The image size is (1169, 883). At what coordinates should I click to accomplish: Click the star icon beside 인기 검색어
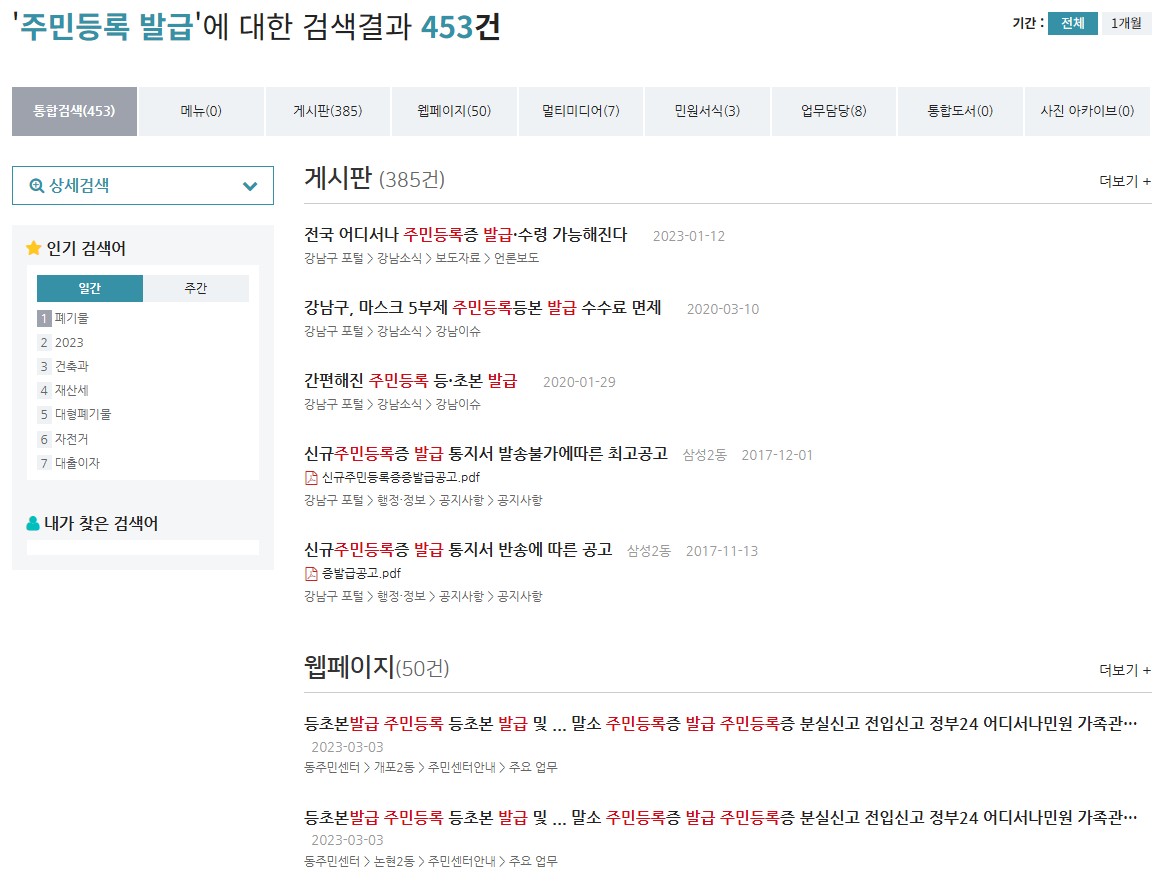31,247
